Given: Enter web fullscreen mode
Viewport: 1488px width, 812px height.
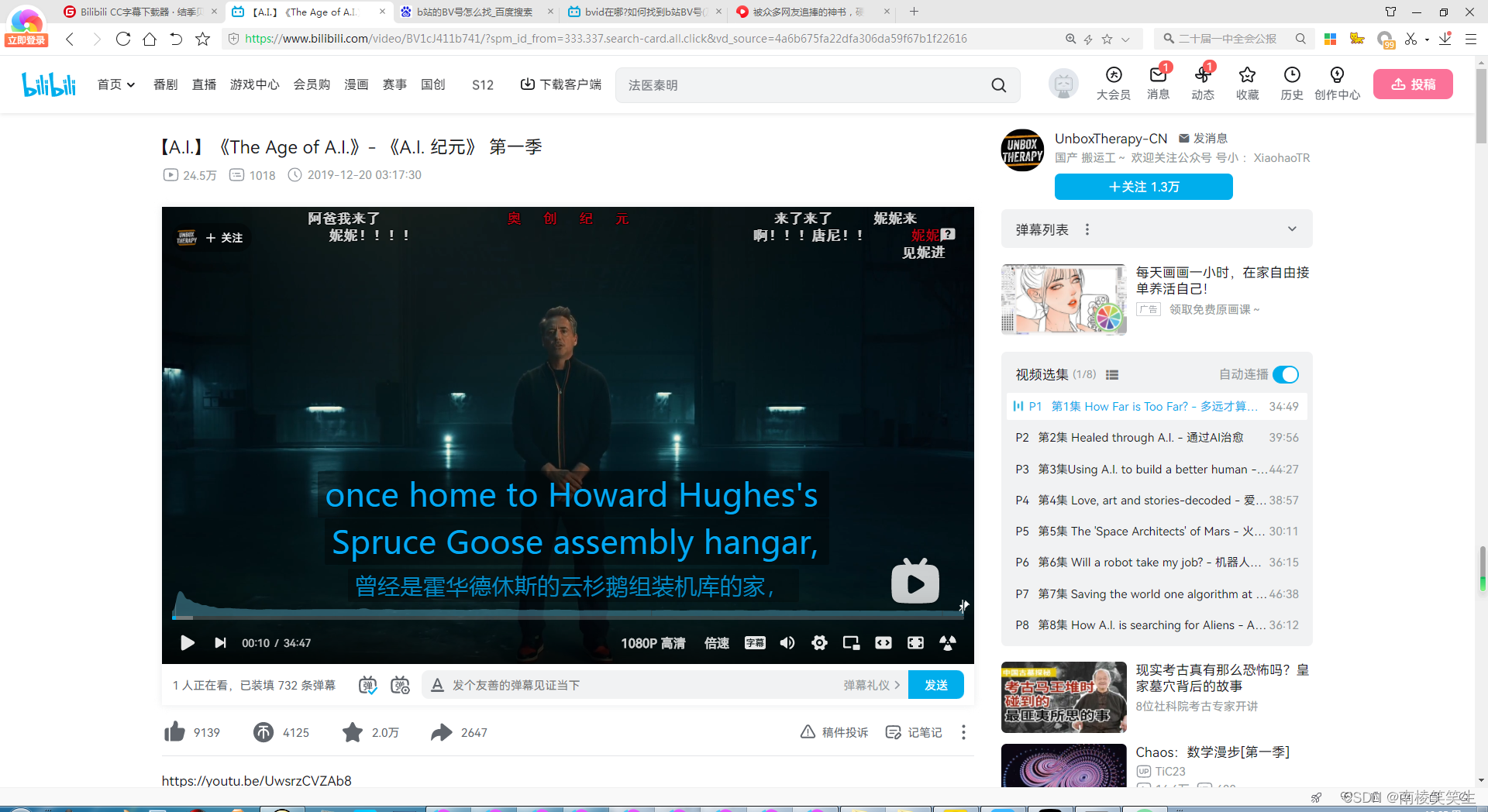Looking at the screenshot, I should click(915, 643).
